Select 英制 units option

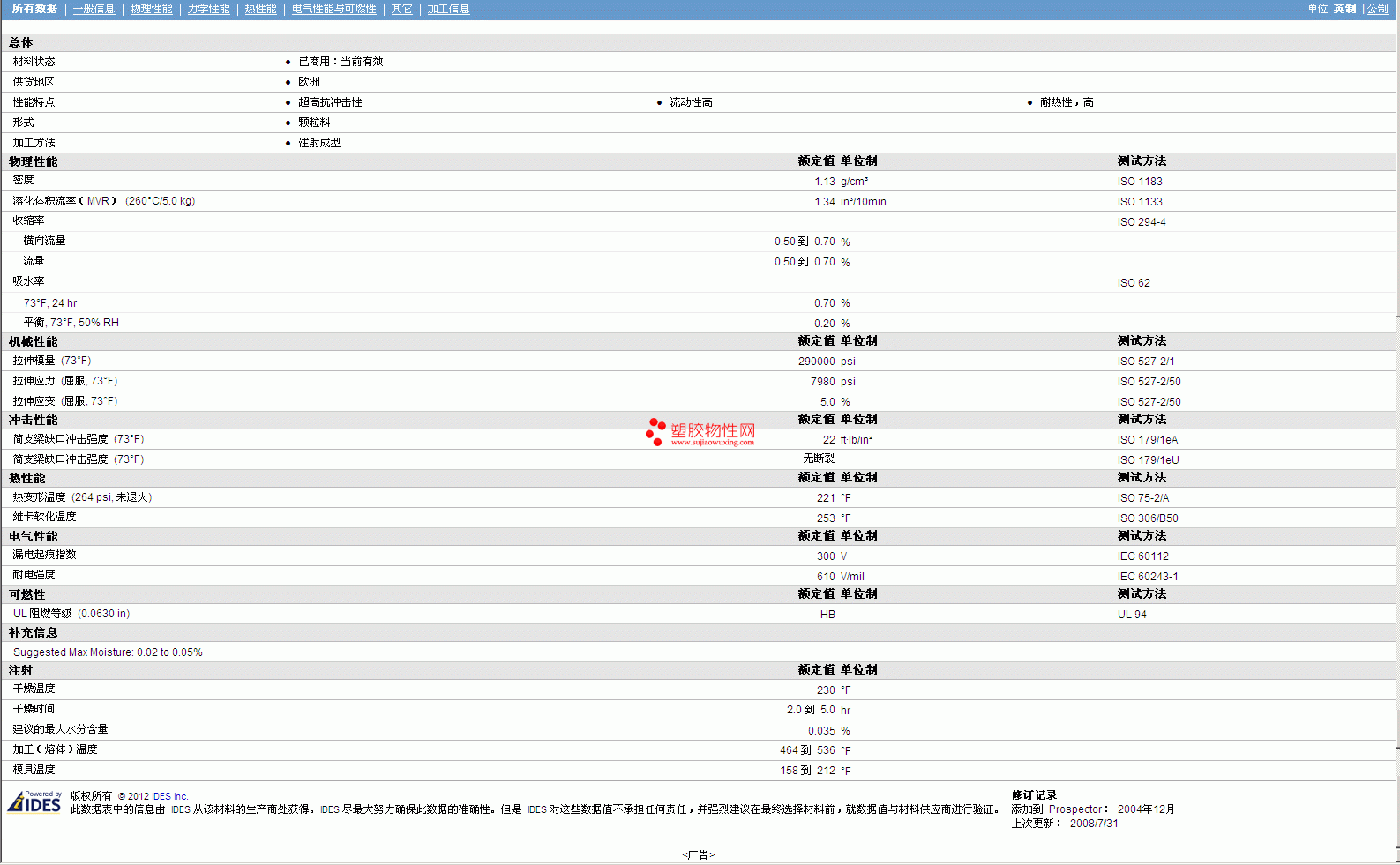click(1344, 9)
